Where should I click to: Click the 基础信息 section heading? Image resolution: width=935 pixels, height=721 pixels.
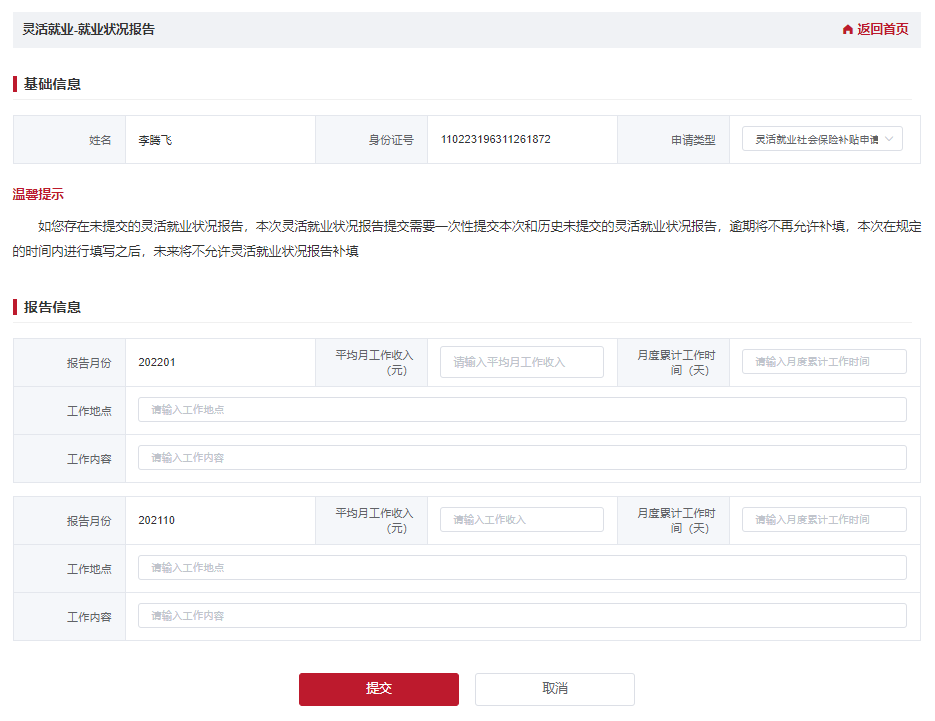pos(52,84)
